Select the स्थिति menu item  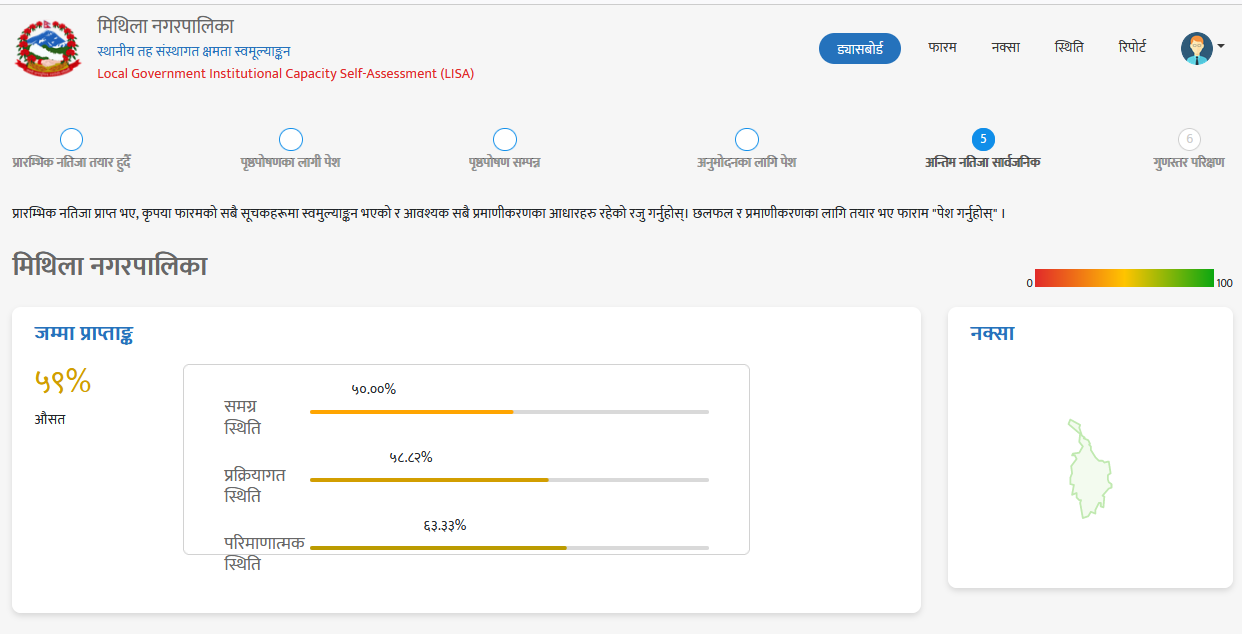coord(1069,47)
